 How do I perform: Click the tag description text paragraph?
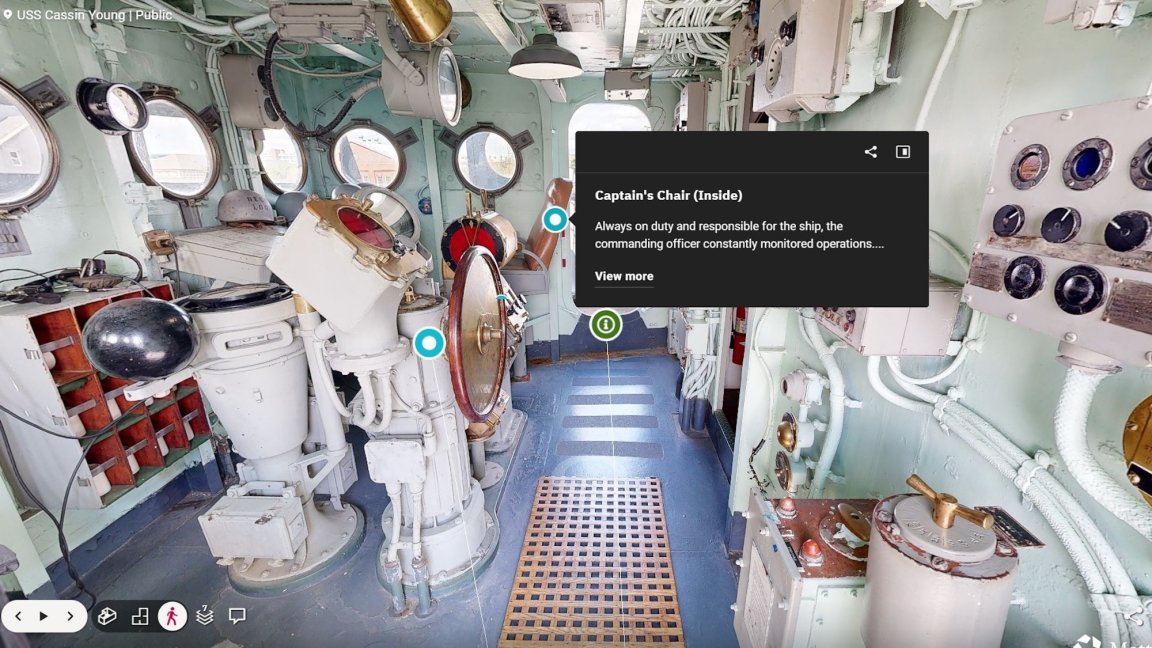(738, 235)
